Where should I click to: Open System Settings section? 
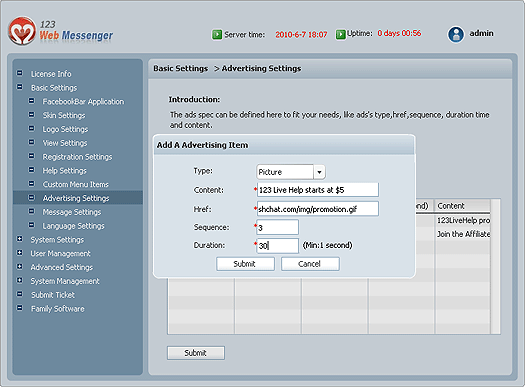point(57,240)
